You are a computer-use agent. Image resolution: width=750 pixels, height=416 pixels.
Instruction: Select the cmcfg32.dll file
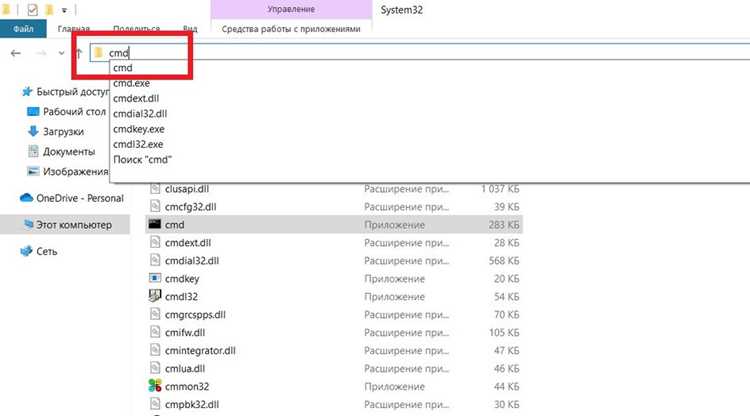[x=190, y=207]
